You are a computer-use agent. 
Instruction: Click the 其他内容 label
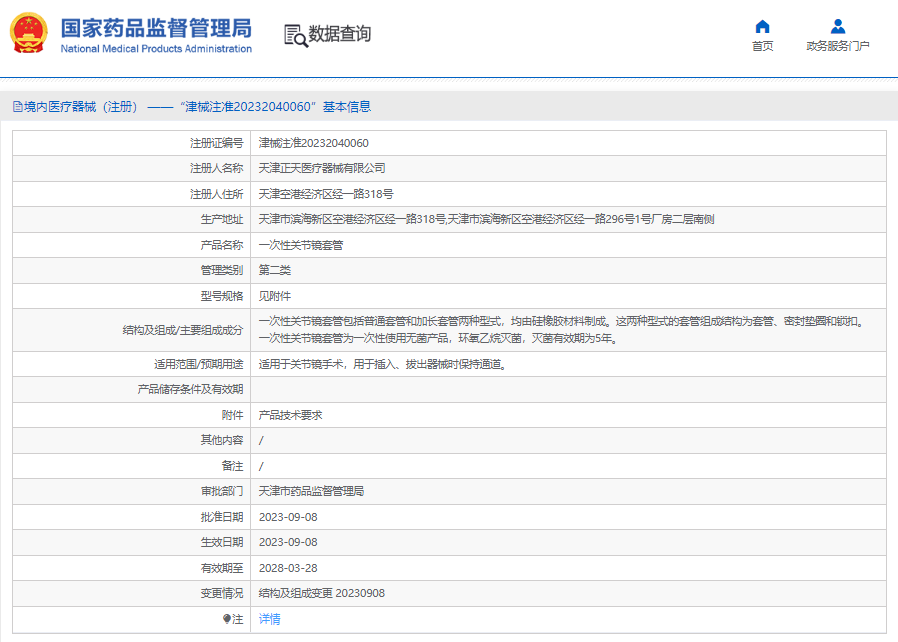222,440
